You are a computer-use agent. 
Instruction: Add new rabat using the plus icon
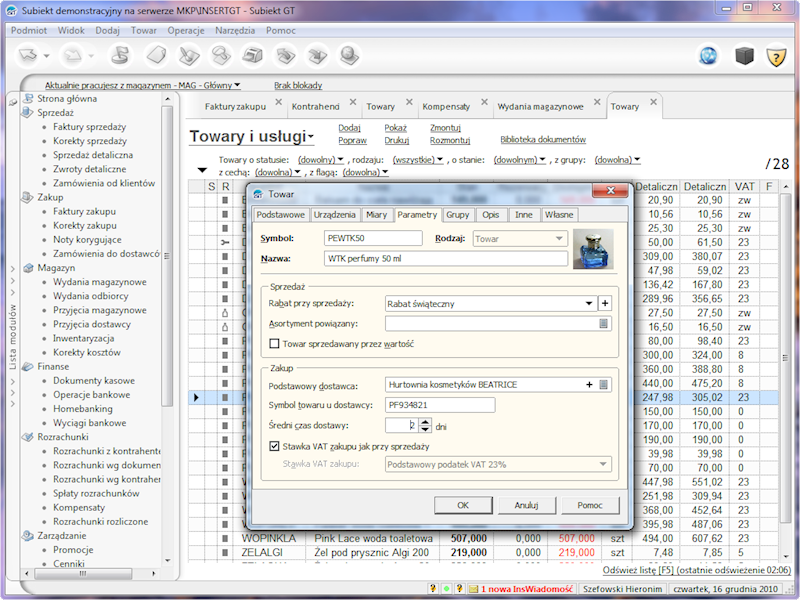605,302
